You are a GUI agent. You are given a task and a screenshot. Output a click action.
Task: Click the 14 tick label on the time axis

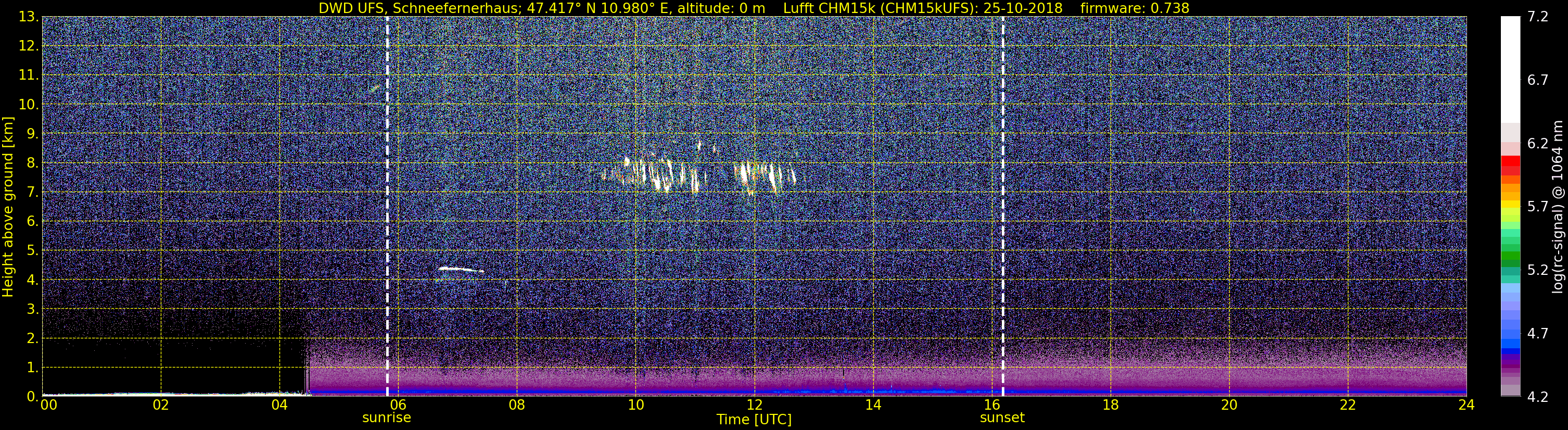tap(873, 406)
